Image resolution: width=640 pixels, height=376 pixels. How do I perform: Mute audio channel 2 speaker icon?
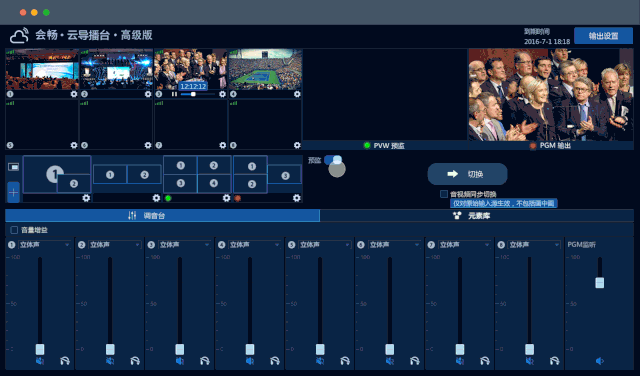click(110, 361)
